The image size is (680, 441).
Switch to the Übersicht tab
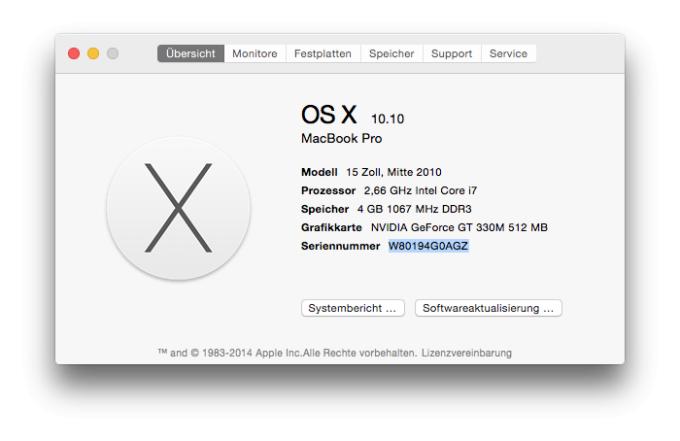tap(191, 53)
